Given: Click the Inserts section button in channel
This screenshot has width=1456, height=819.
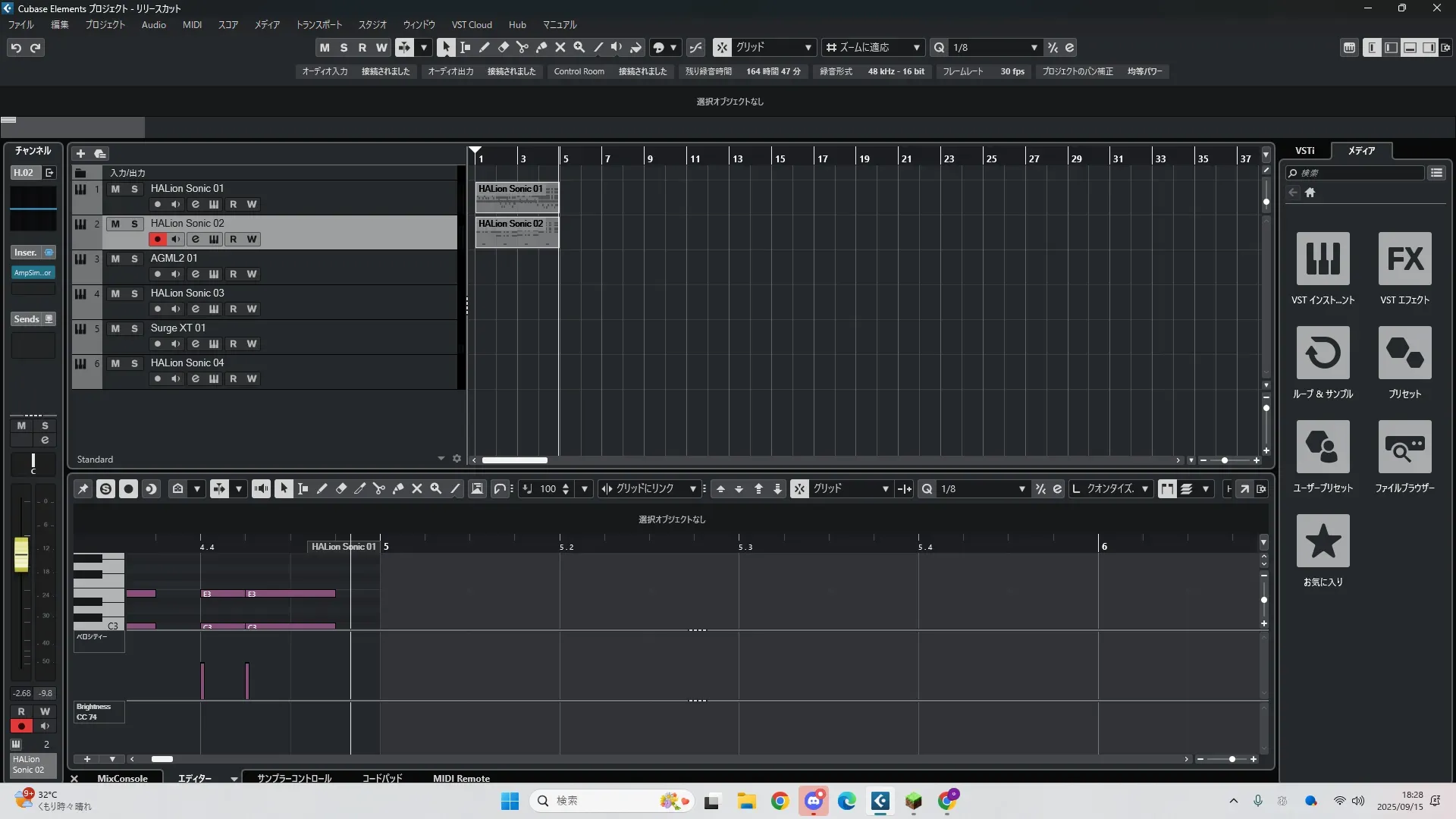Looking at the screenshot, I should click(26, 253).
